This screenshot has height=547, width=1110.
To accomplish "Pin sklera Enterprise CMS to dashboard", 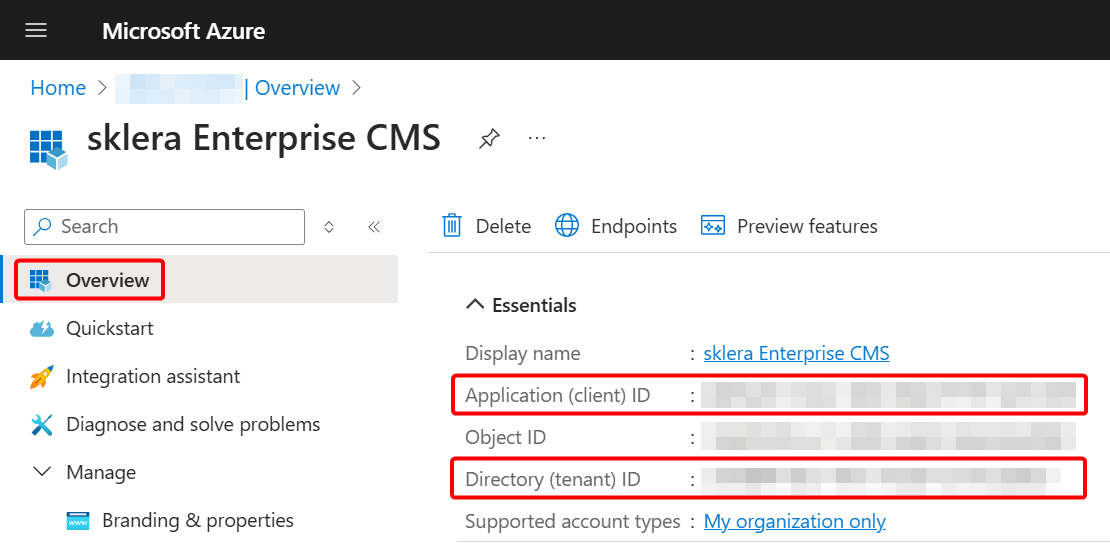I will coord(488,138).
